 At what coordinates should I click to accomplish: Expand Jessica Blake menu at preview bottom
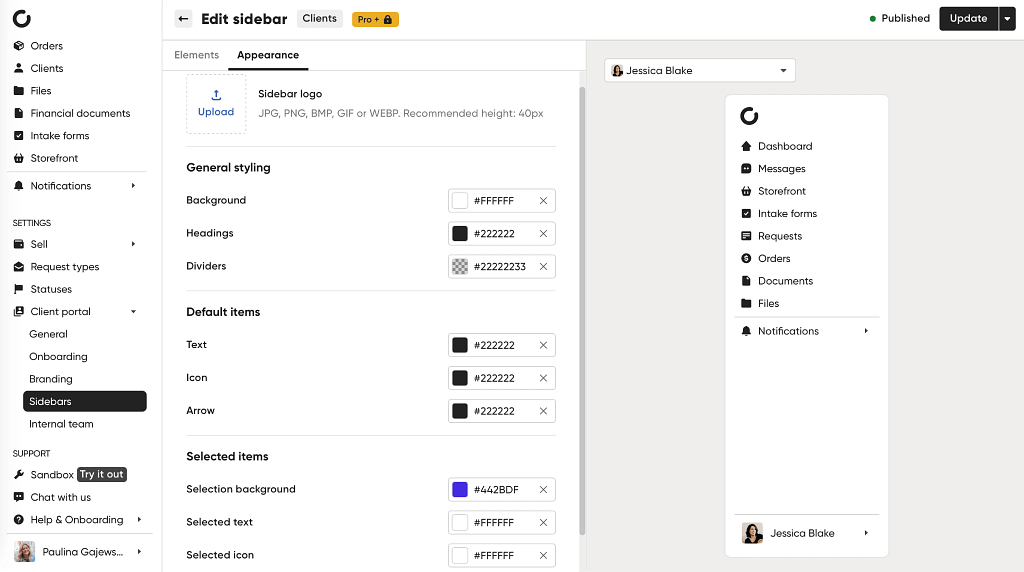(x=866, y=533)
